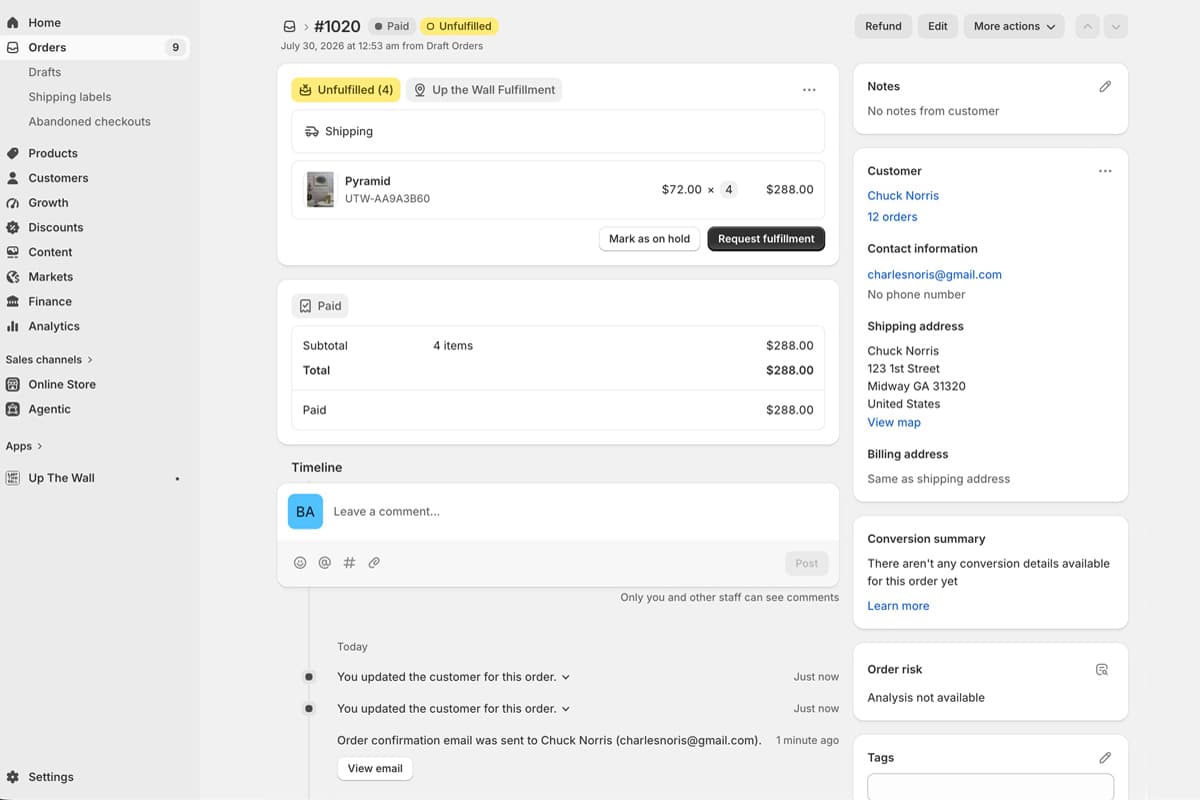Open the View map link
This screenshot has width=1200, height=800.
[x=894, y=422]
